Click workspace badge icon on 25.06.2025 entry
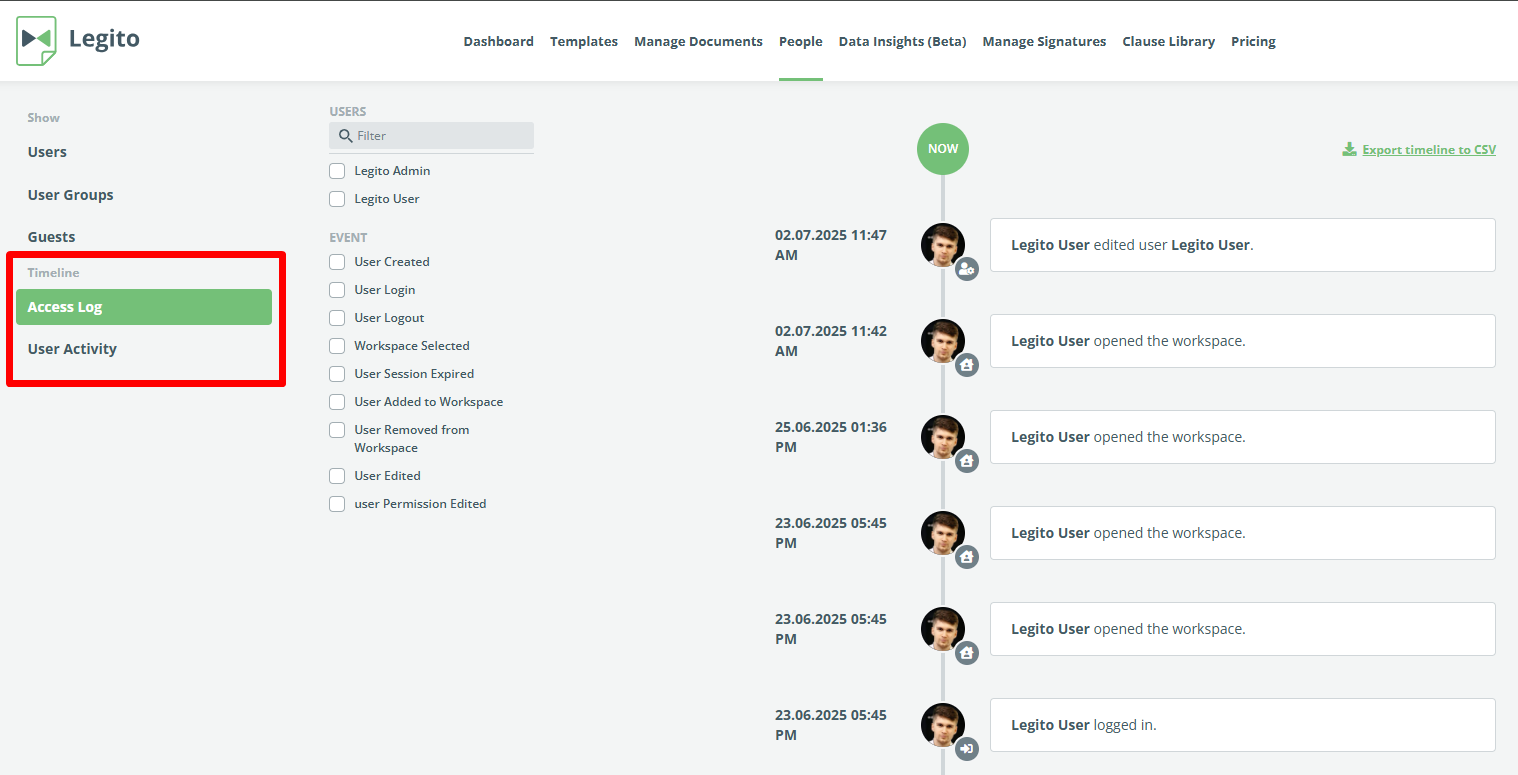The height and width of the screenshot is (775, 1518). pyautogui.click(x=966, y=460)
